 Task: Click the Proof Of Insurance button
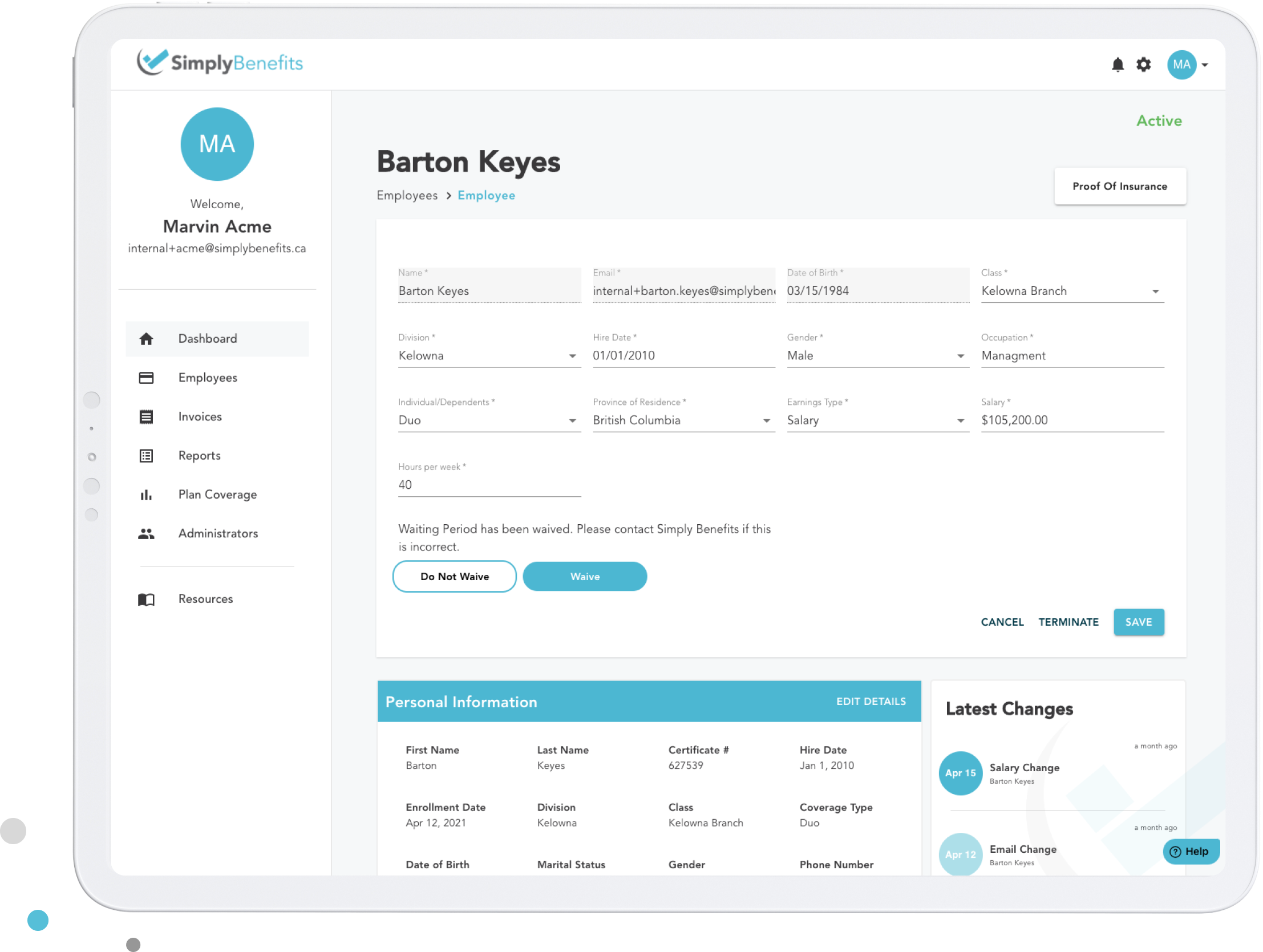coord(1120,186)
